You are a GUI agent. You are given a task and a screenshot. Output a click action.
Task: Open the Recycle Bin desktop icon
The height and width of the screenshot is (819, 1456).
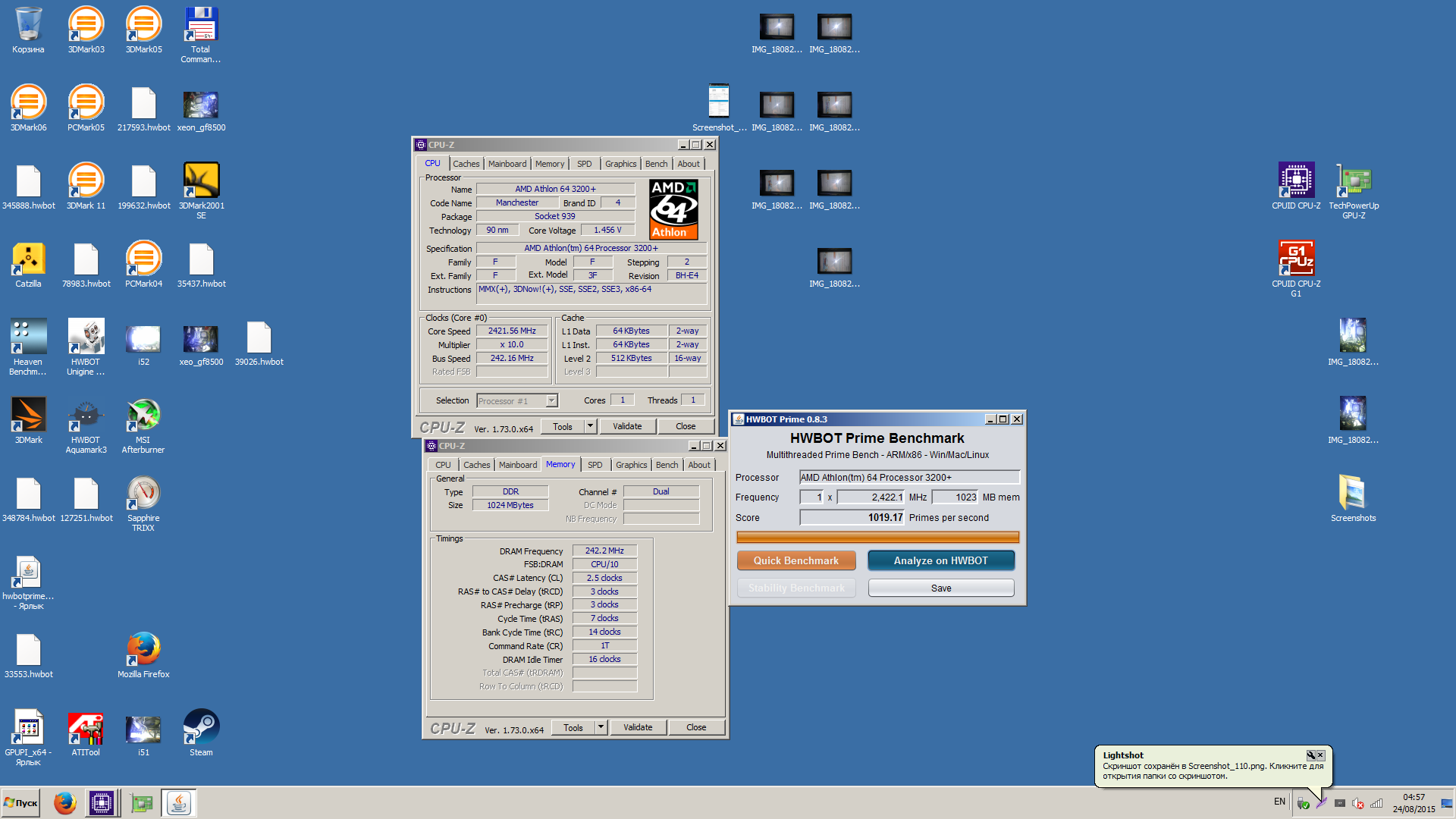[x=28, y=30]
